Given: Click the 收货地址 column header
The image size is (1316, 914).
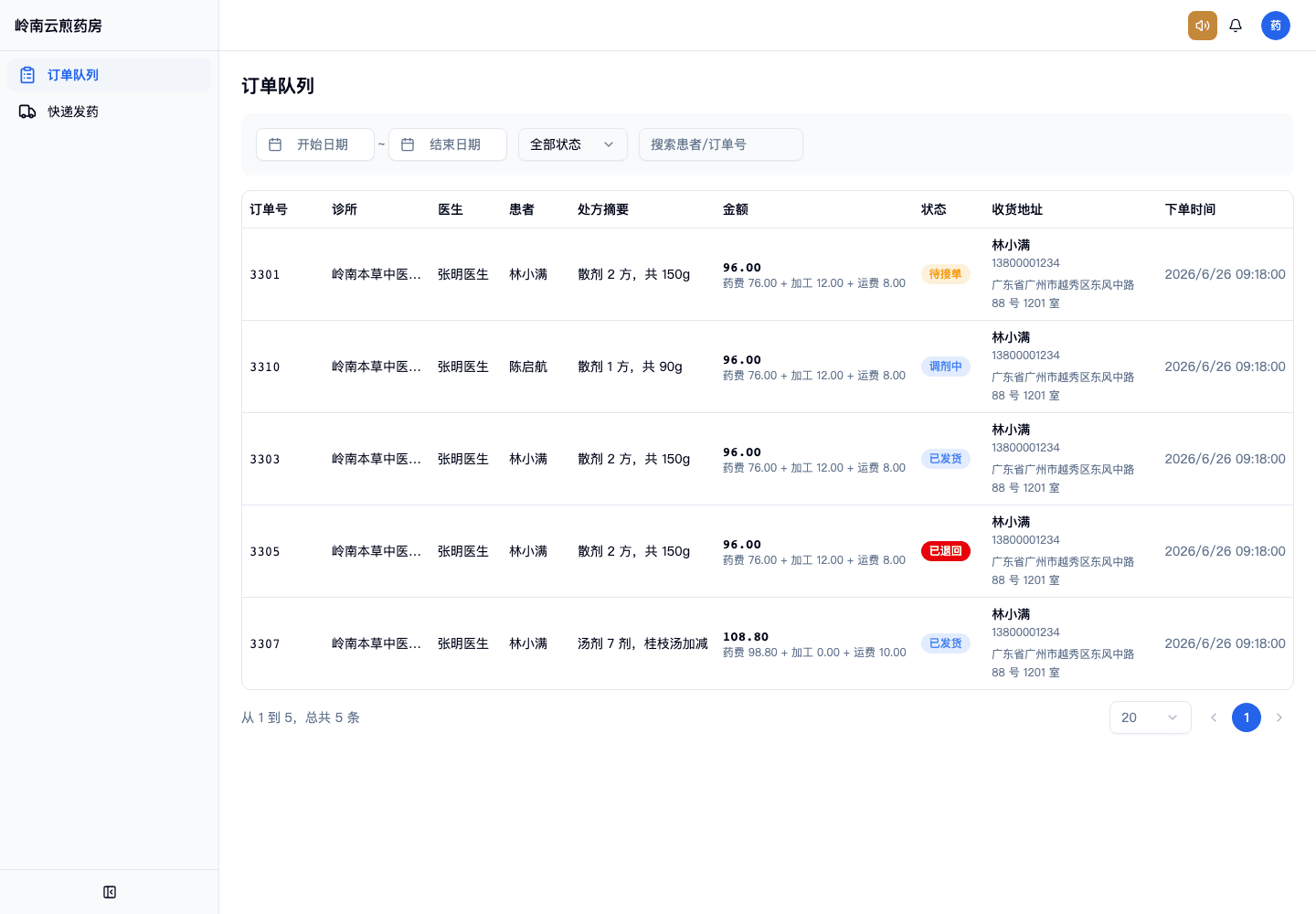Looking at the screenshot, I should pyautogui.click(x=1017, y=209).
